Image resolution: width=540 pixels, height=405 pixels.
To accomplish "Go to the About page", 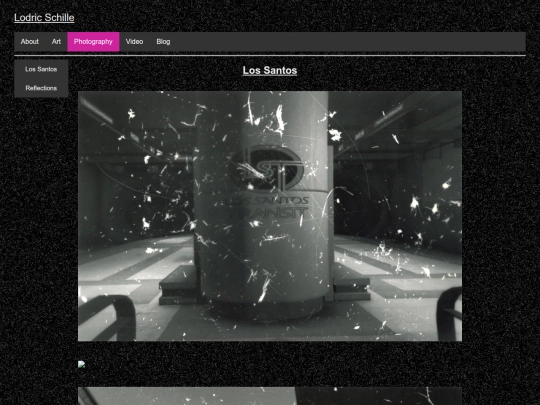I will coord(30,42).
